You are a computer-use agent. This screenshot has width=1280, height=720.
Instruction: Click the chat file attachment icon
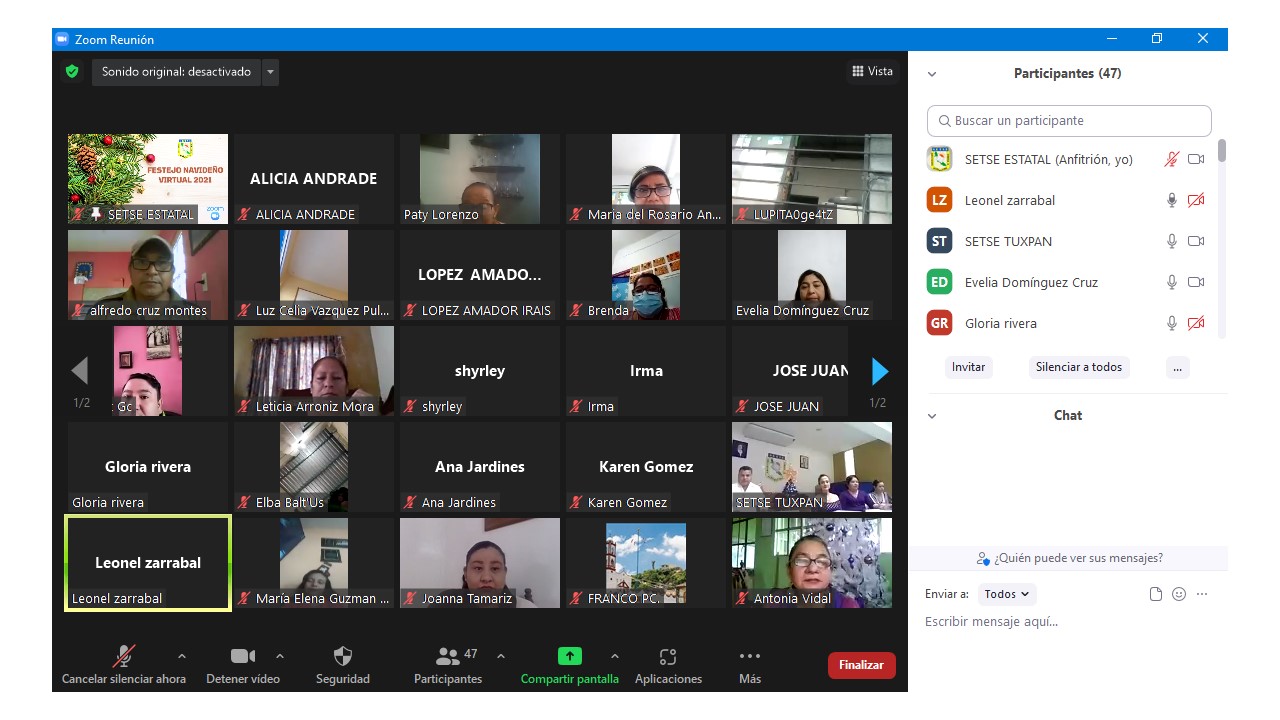[1156, 594]
